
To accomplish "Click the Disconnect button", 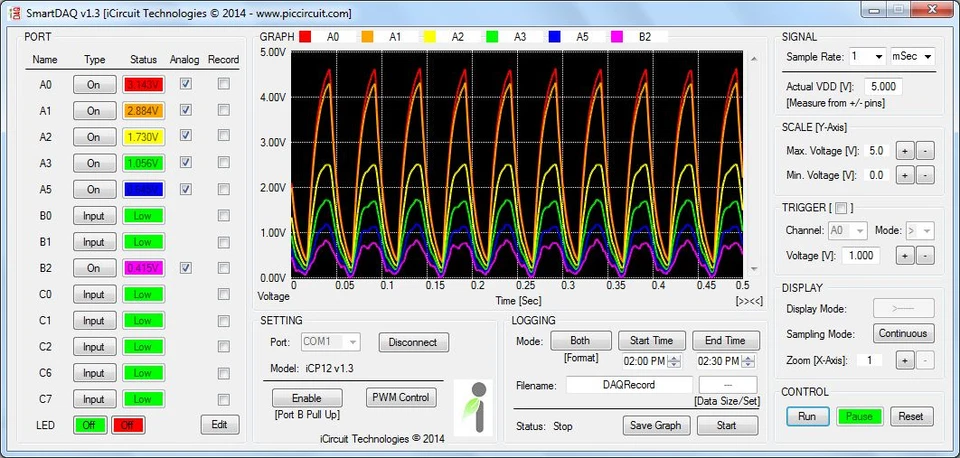I will (413, 342).
